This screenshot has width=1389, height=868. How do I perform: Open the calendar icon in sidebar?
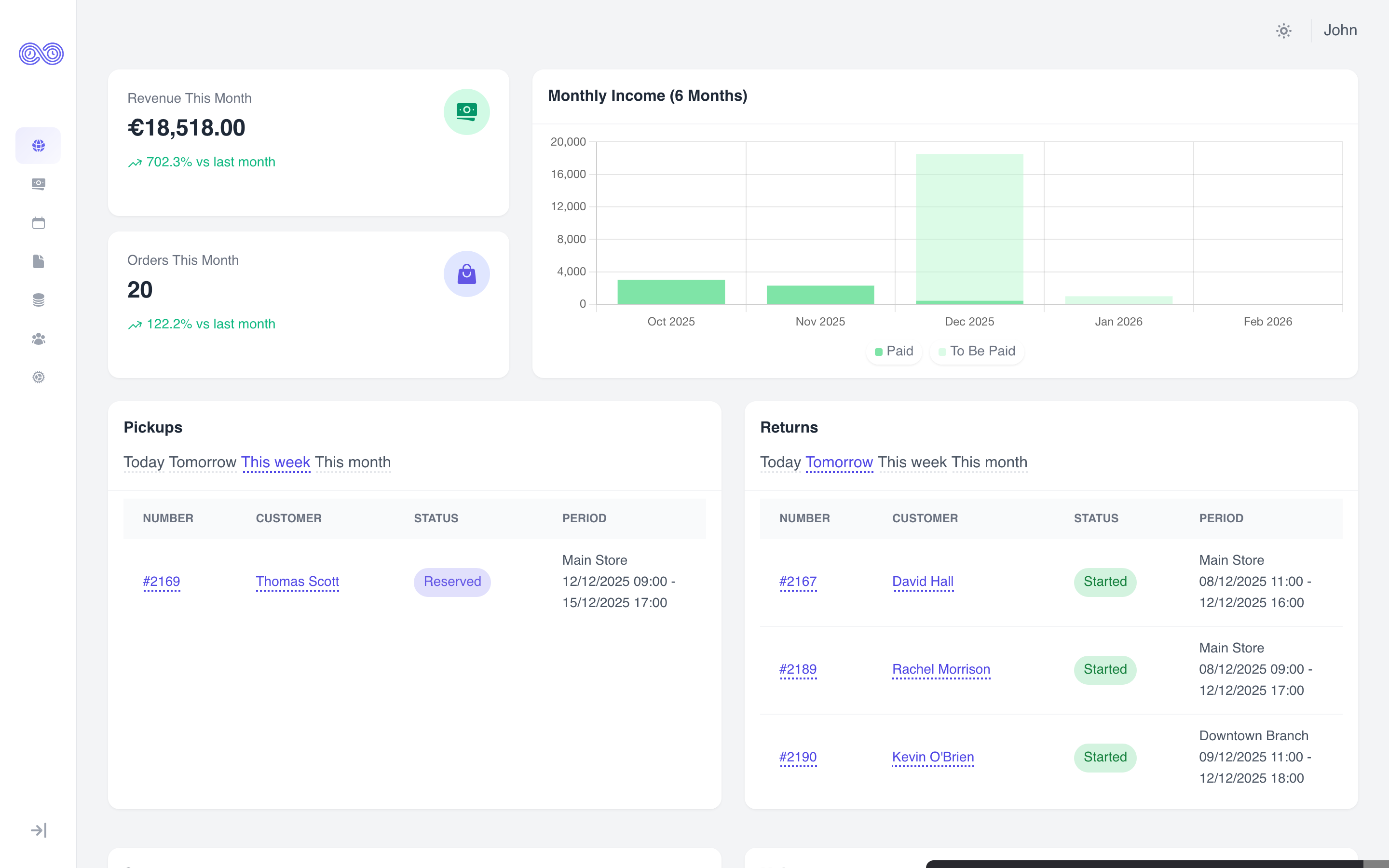click(x=39, y=223)
